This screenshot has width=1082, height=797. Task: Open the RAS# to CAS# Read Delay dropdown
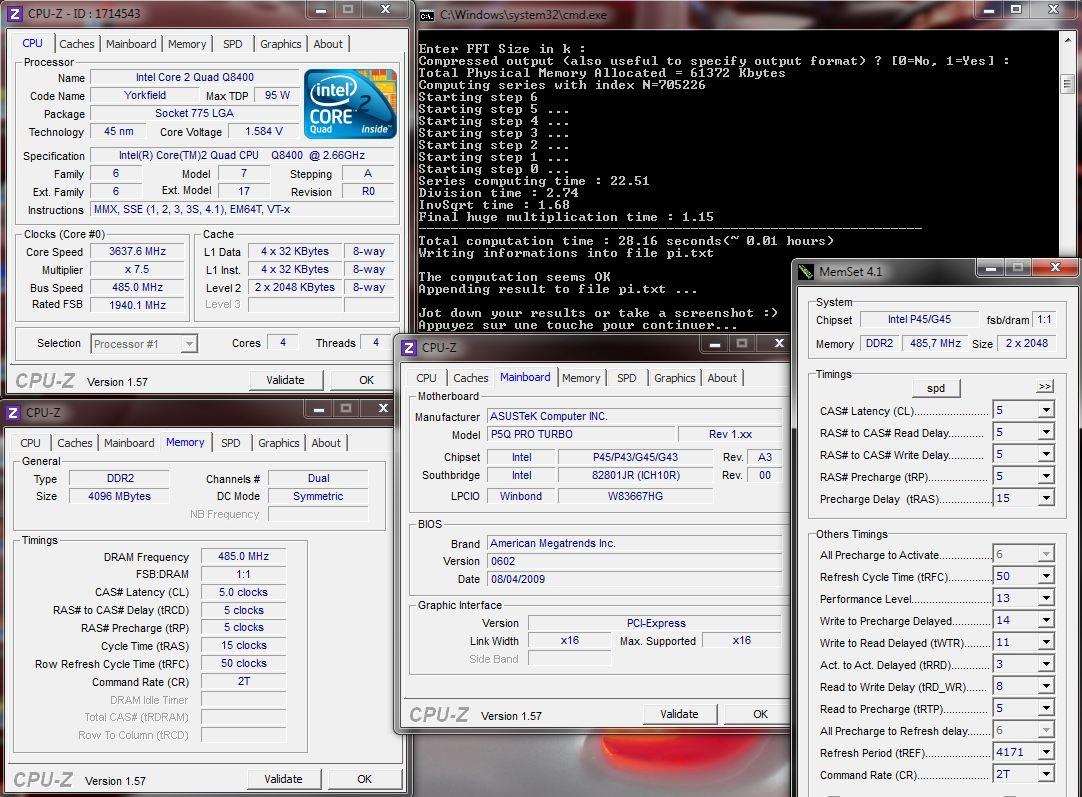point(1046,433)
